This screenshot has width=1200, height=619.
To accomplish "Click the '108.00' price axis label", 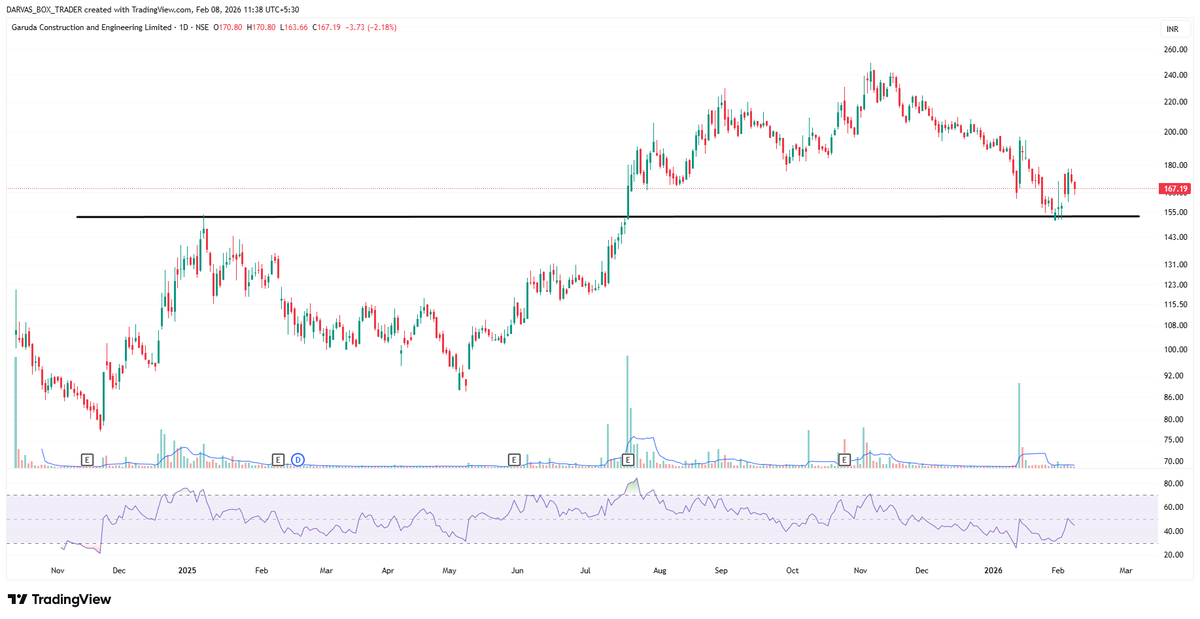I will click(1174, 325).
